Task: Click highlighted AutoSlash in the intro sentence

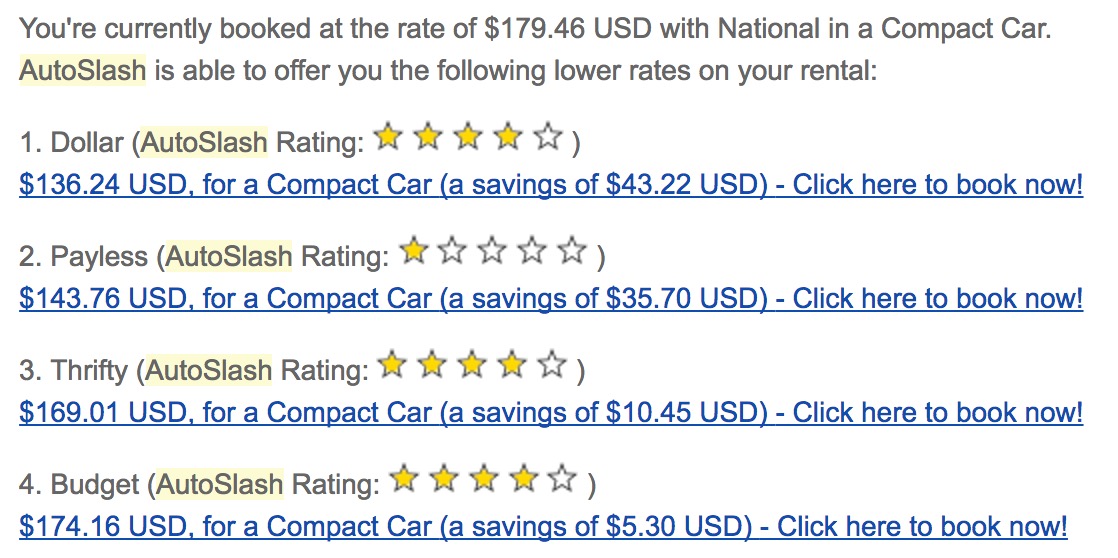Action: tap(82, 71)
